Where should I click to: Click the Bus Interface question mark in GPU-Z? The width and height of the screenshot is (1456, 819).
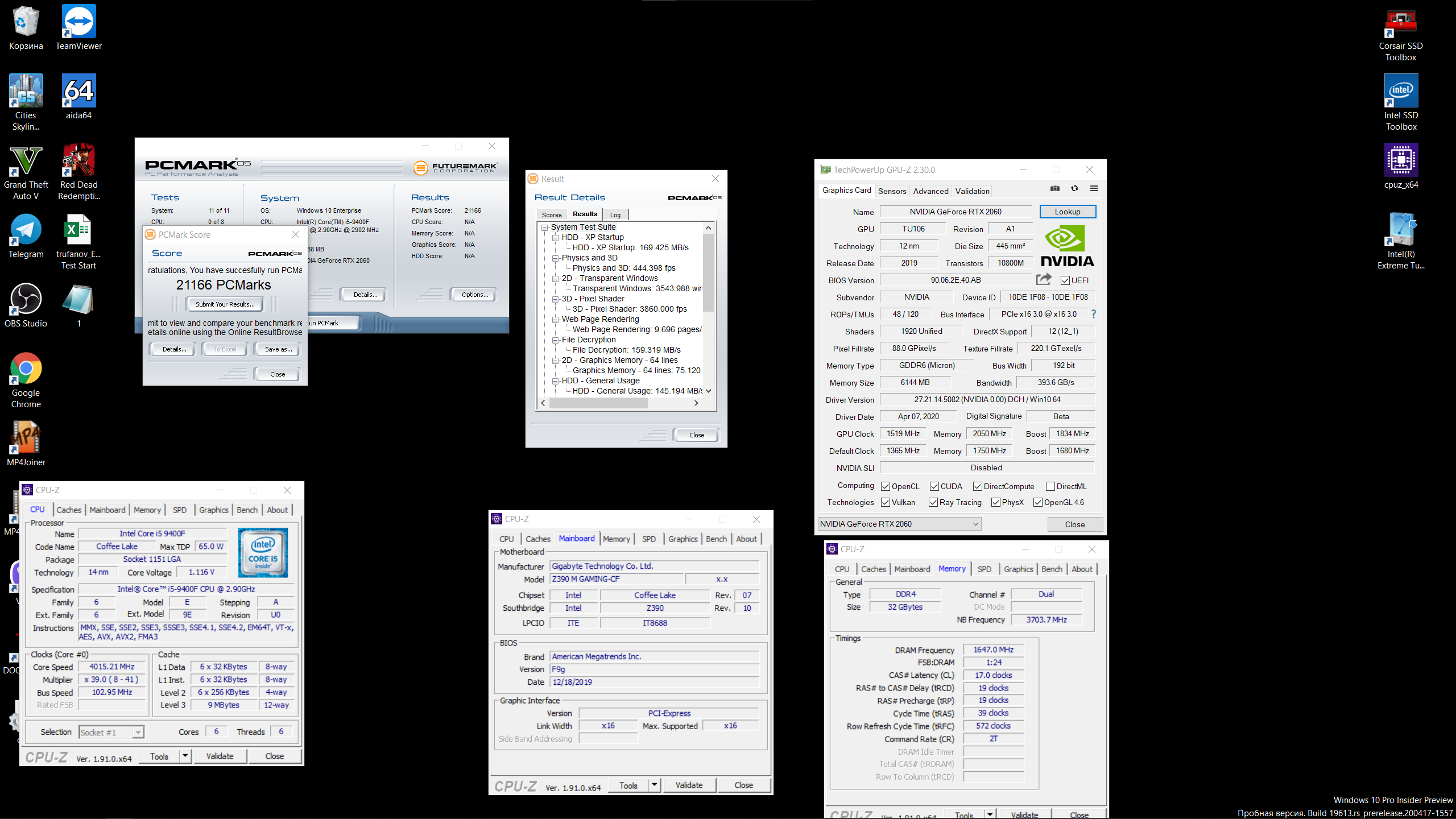point(1093,314)
